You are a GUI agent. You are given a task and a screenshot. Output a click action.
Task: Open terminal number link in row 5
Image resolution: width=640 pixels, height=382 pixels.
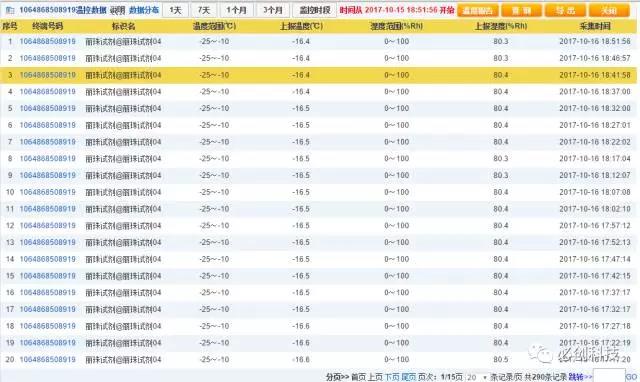[x=47, y=109]
